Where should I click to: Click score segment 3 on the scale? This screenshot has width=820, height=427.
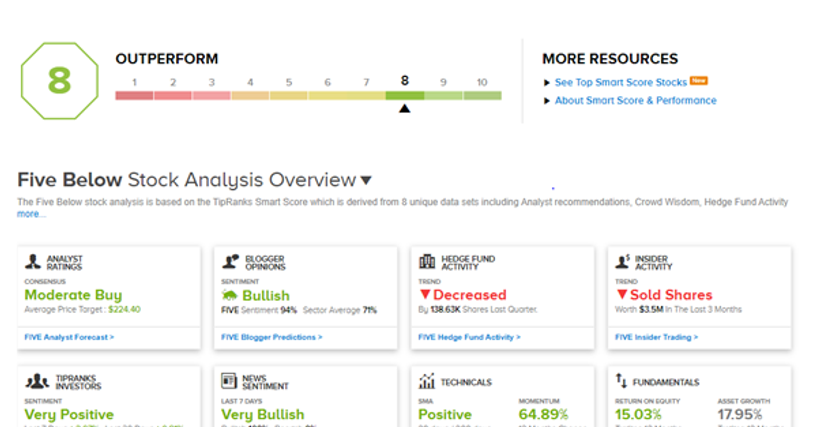pos(211,96)
